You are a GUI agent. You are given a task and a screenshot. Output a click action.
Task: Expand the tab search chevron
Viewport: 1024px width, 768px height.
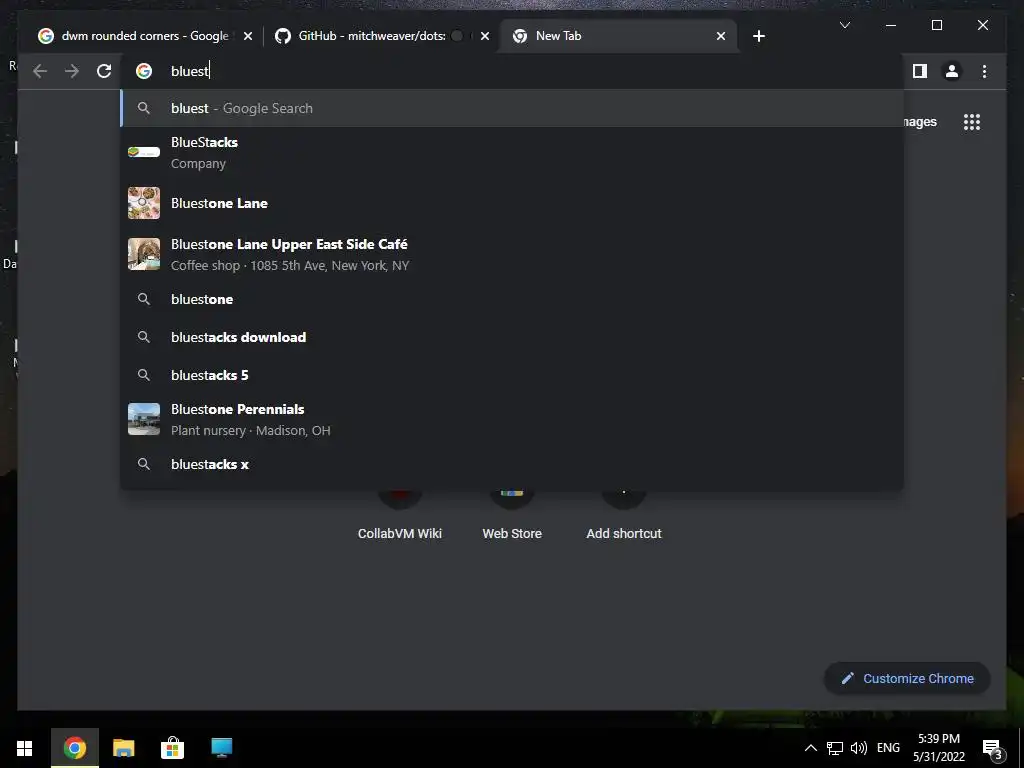click(844, 25)
